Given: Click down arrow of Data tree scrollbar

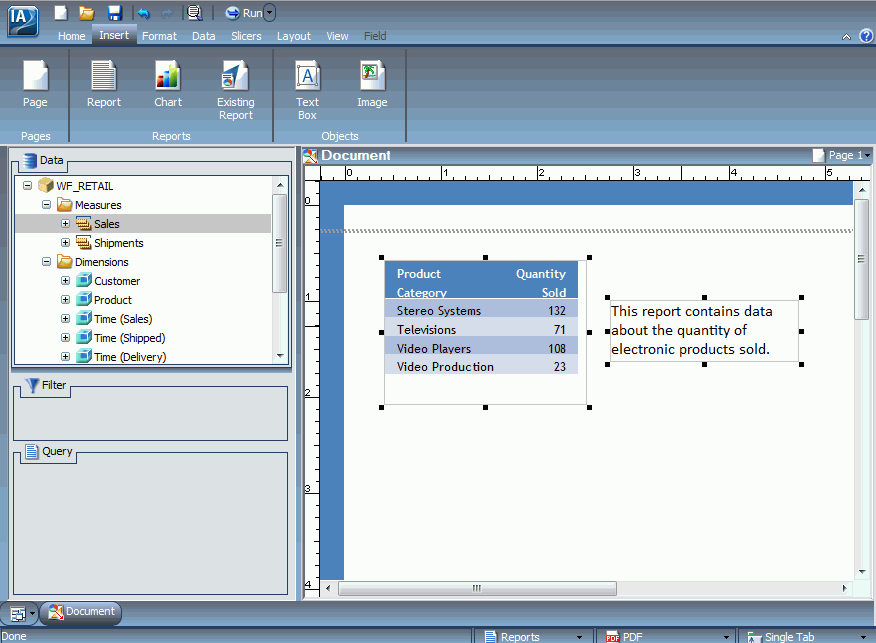Looking at the screenshot, I should coord(280,356).
